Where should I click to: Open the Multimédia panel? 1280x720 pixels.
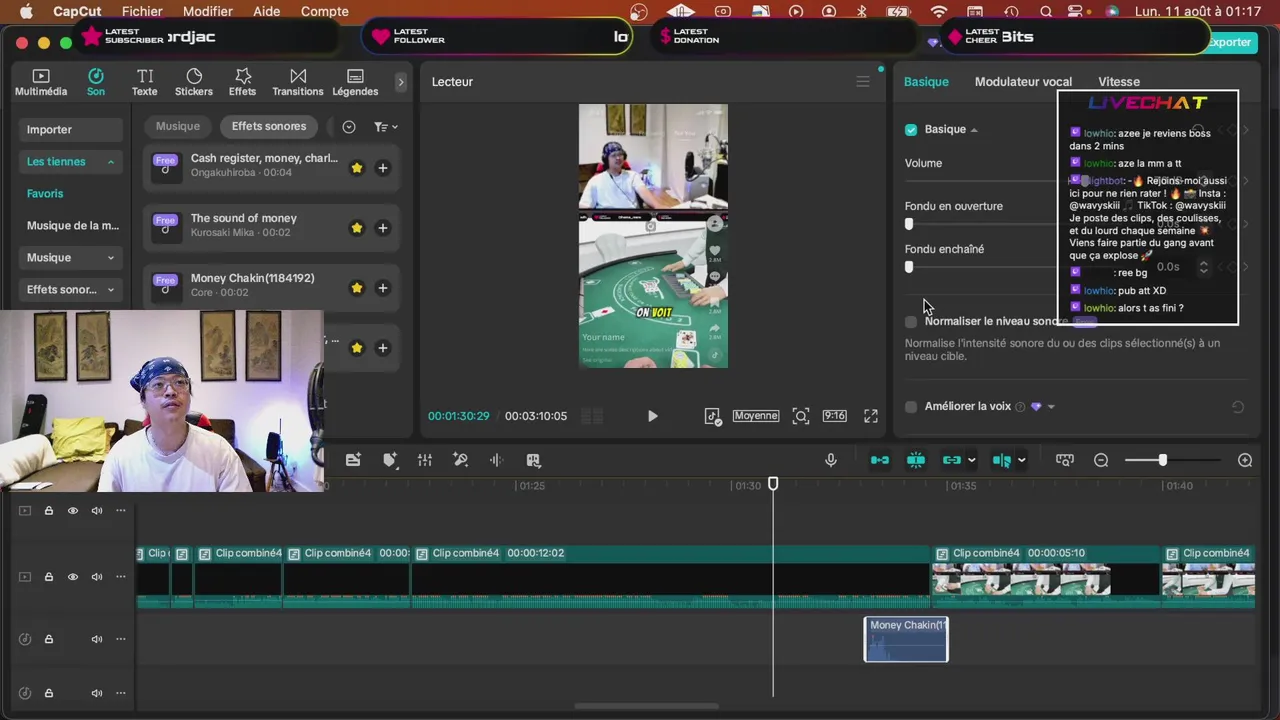tap(41, 82)
